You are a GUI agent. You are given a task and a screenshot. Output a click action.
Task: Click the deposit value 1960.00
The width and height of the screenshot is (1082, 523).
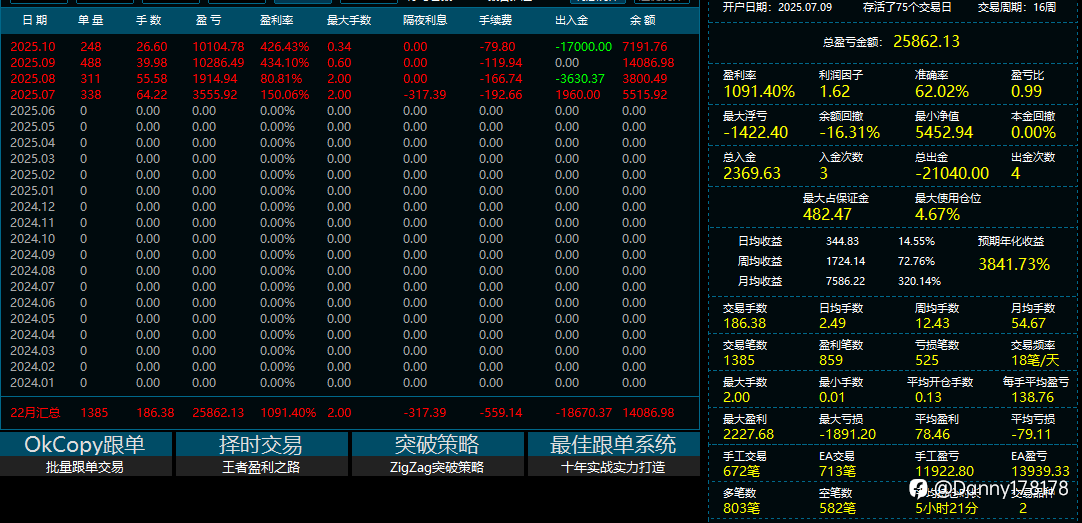click(x=576, y=95)
